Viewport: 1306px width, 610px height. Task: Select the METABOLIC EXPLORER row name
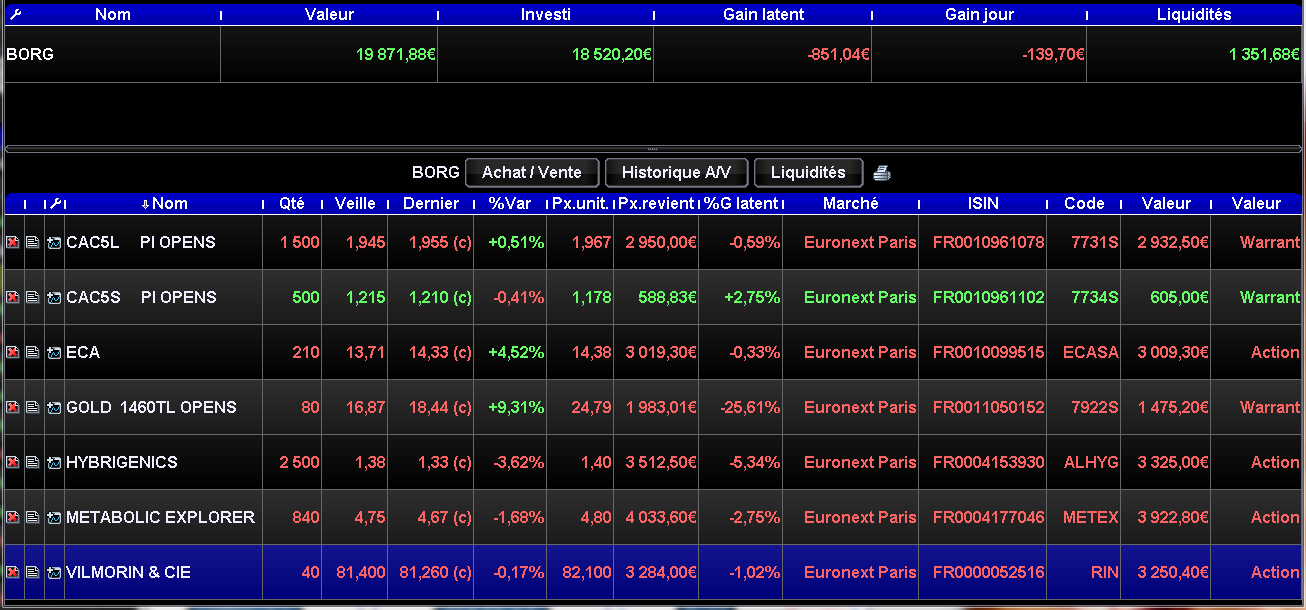click(160, 517)
